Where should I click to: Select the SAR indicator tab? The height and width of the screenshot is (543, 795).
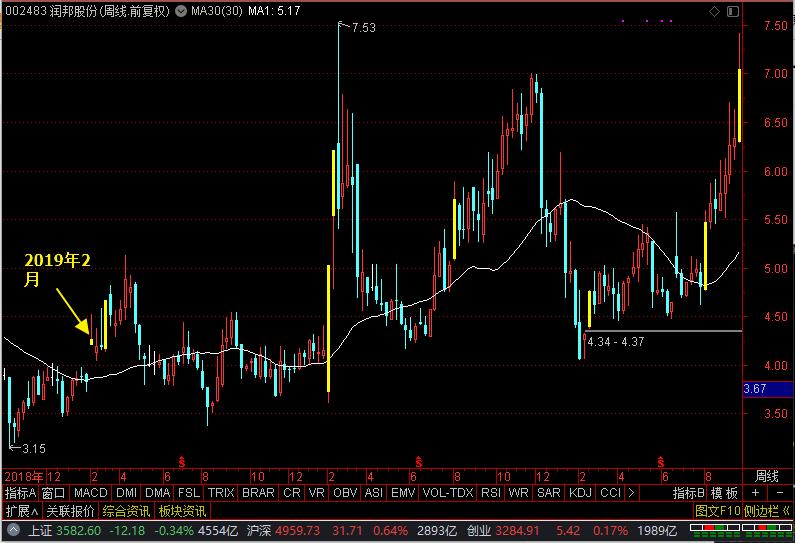click(x=549, y=493)
